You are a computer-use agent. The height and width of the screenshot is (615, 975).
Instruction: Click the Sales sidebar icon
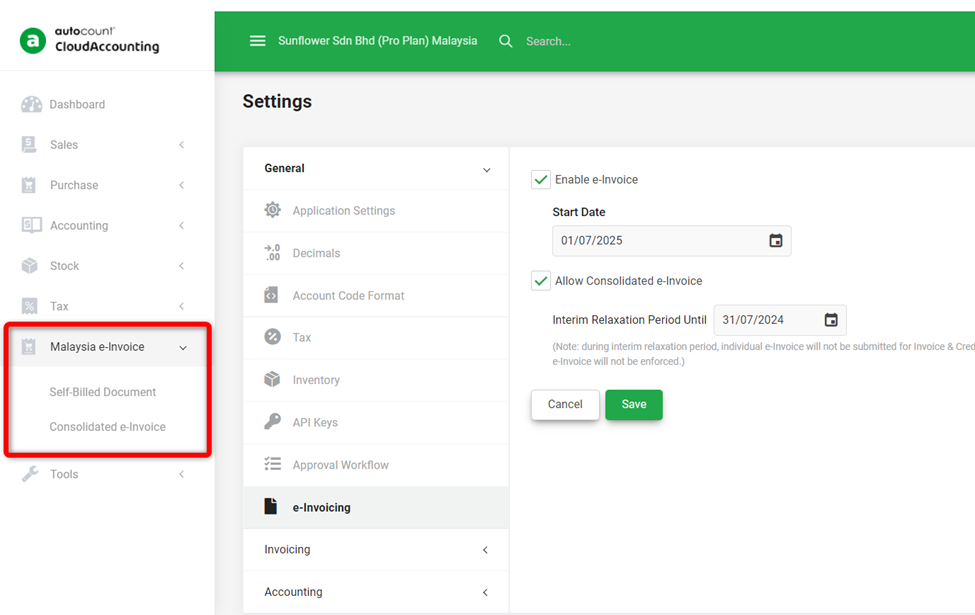(x=29, y=144)
